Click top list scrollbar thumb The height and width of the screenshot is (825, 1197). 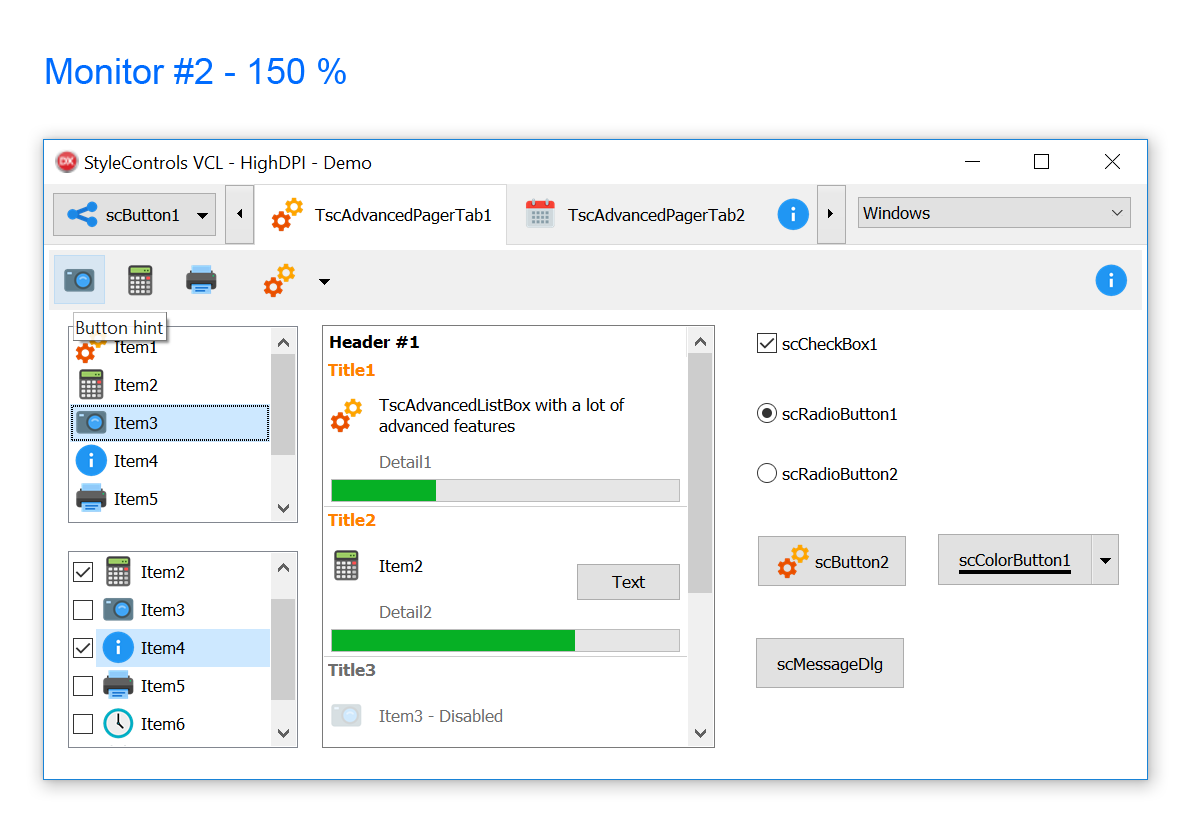[283, 404]
